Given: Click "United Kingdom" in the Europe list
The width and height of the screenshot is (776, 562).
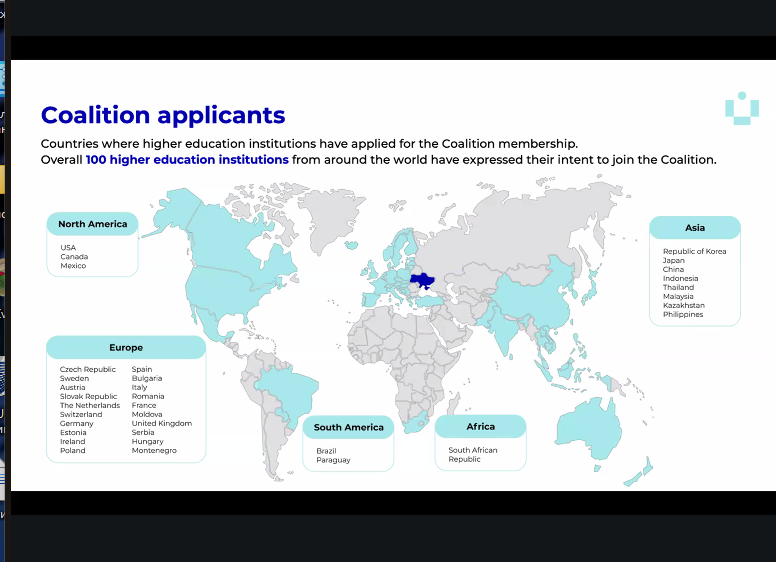Looking at the screenshot, I should [x=161, y=423].
